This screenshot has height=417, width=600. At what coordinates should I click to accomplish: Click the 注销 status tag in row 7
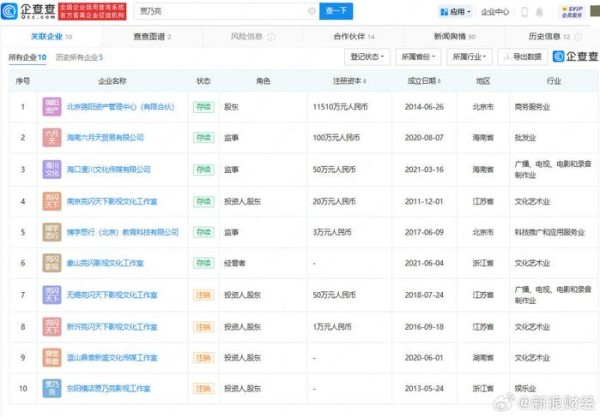[x=204, y=295]
